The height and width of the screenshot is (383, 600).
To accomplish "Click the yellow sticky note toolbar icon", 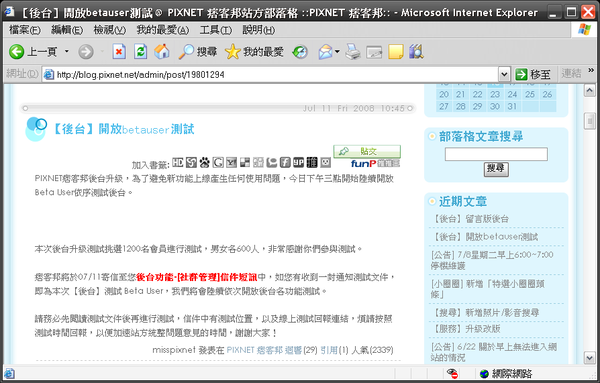I will [396, 52].
